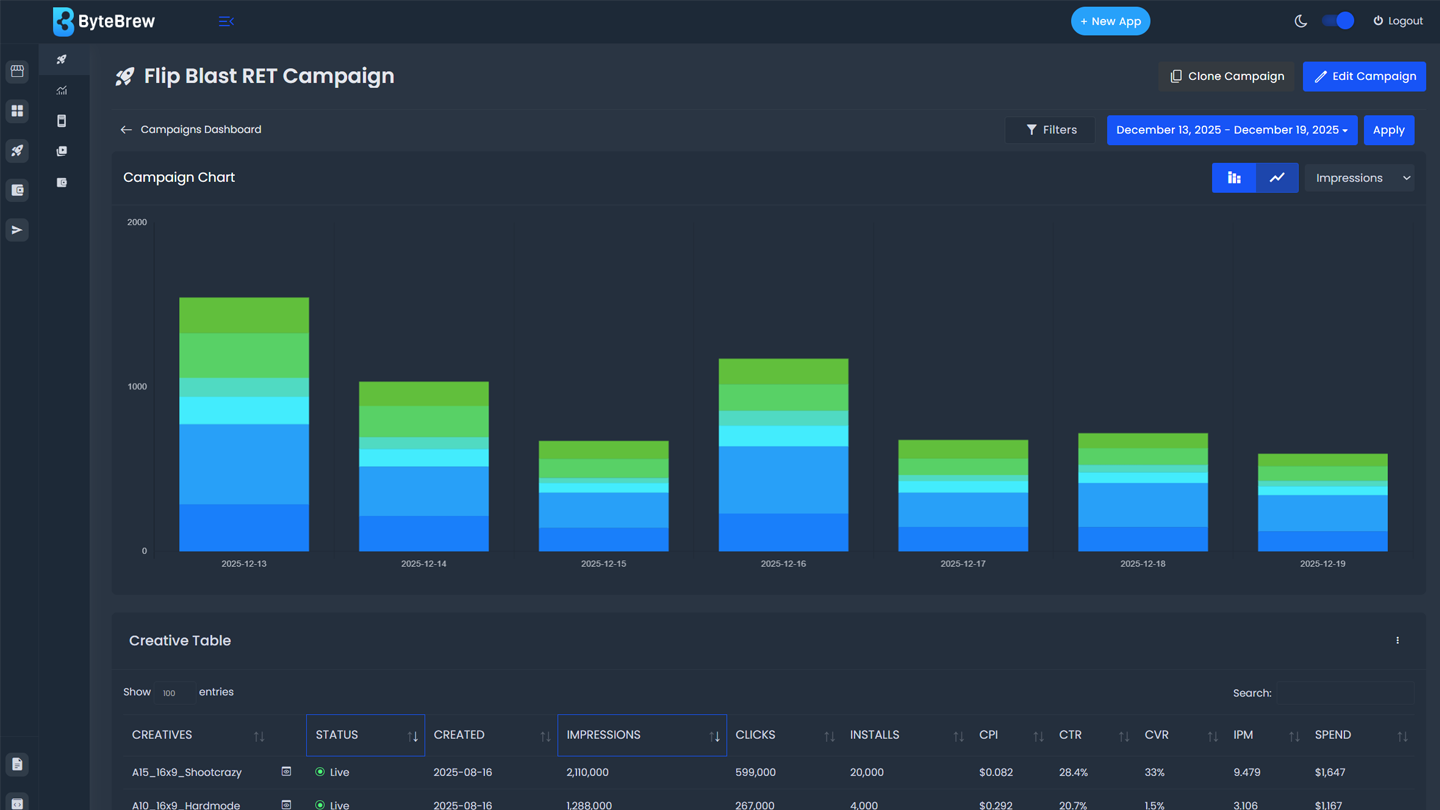The image size is (1440, 810).
Task: Switch to line chart view
Action: [1277, 178]
